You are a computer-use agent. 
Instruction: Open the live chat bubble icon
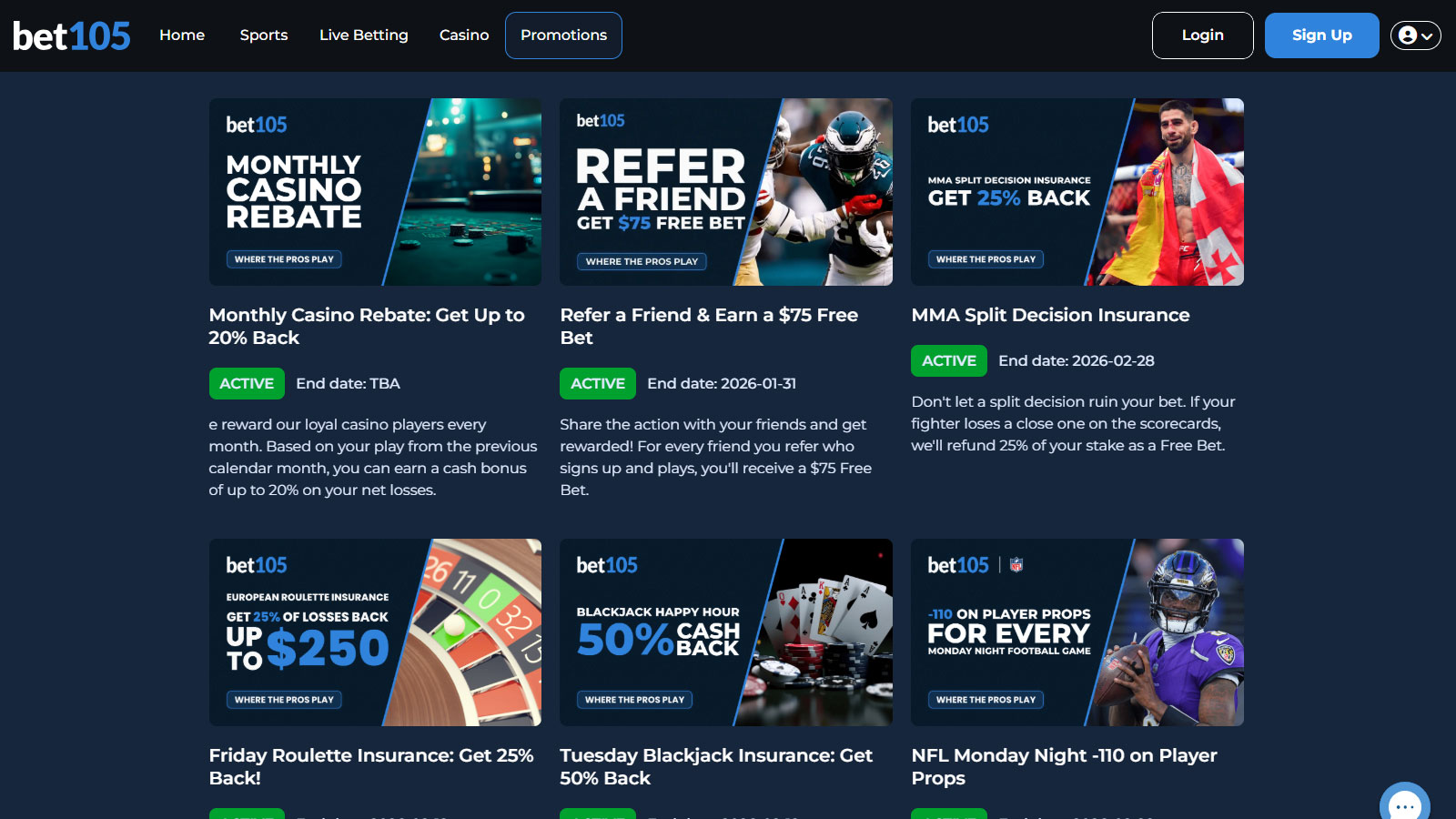(x=1405, y=803)
